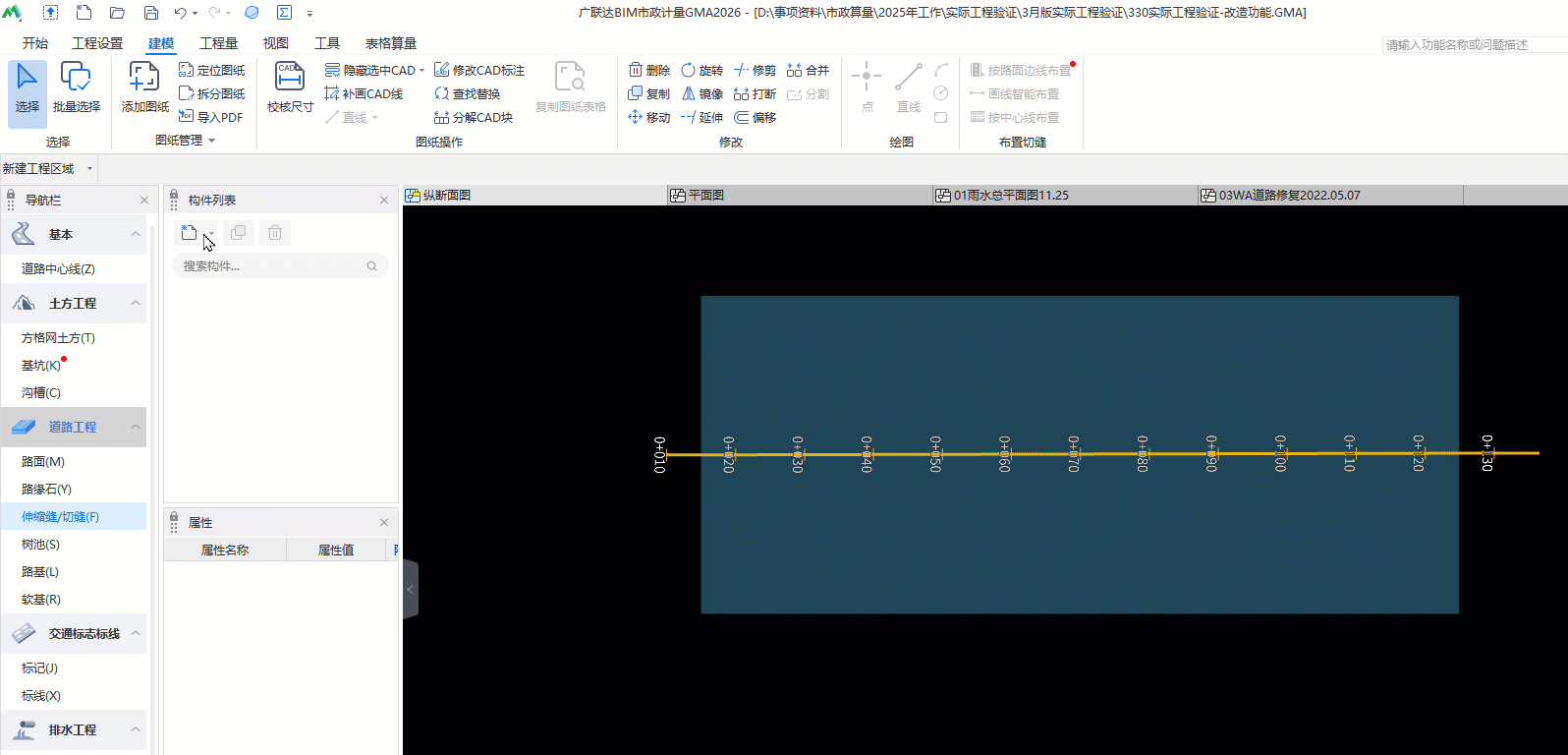
Task: Click the 修剪 trim tool
Action: pyautogui.click(x=755, y=70)
